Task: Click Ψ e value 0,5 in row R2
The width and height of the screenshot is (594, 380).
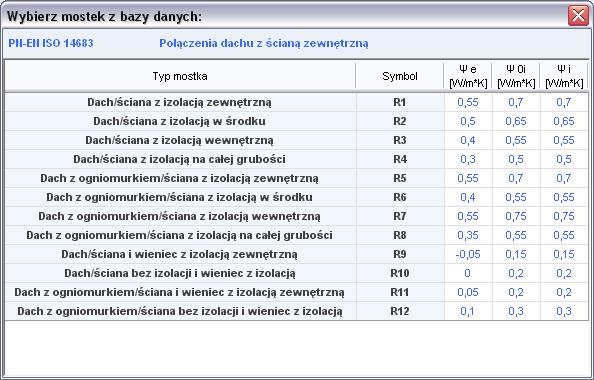Action: (x=468, y=121)
